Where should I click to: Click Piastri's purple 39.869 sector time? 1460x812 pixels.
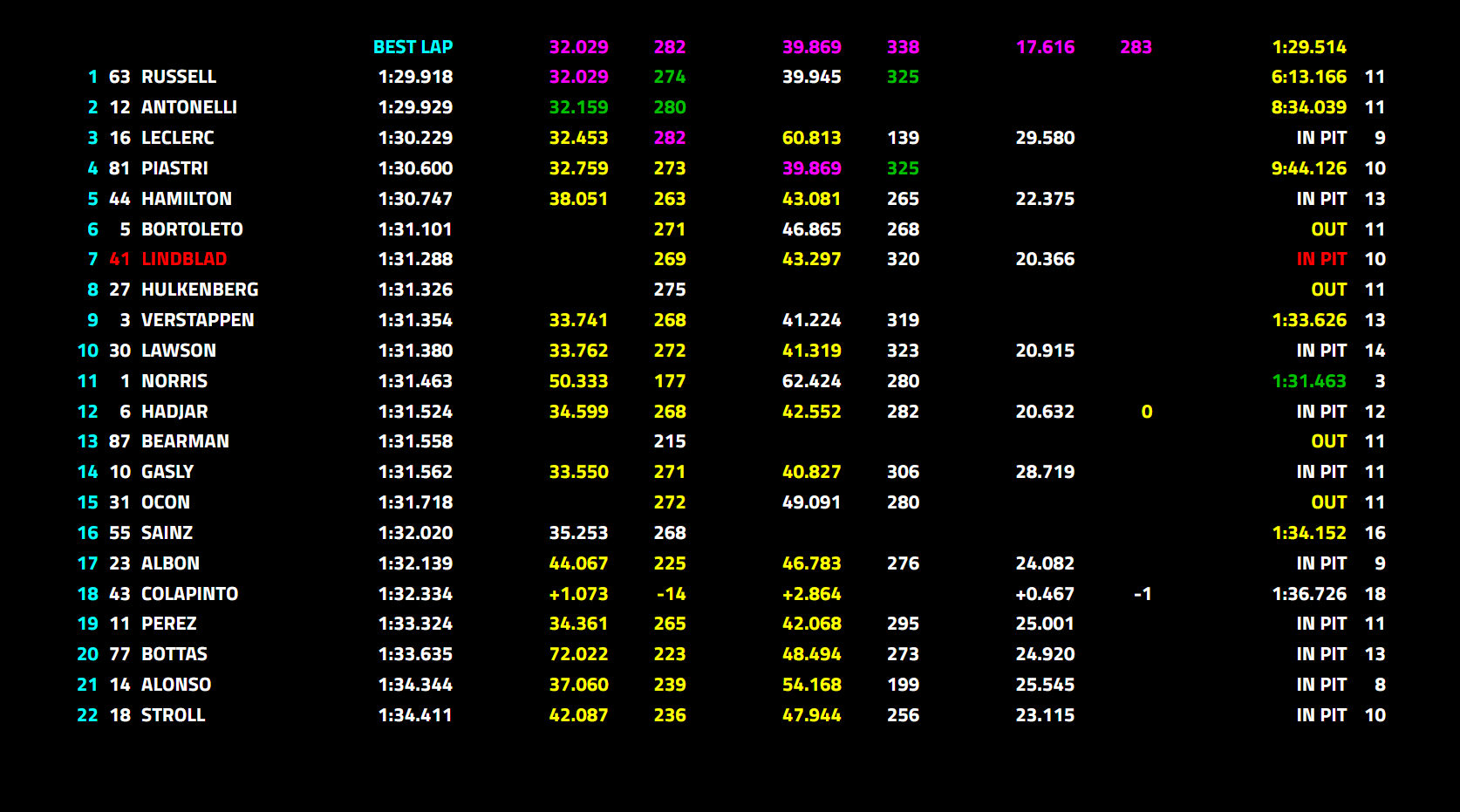click(x=811, y=168)
